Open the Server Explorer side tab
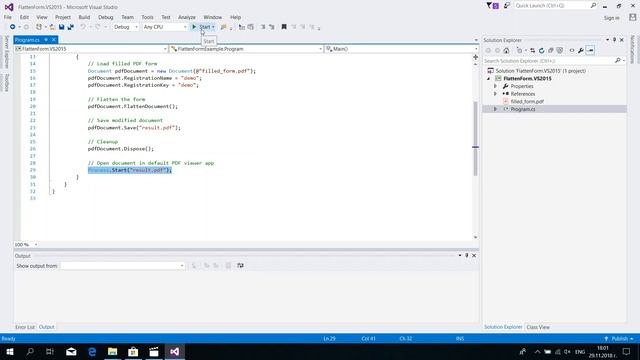640x360 pixels. tap(7, 51)
